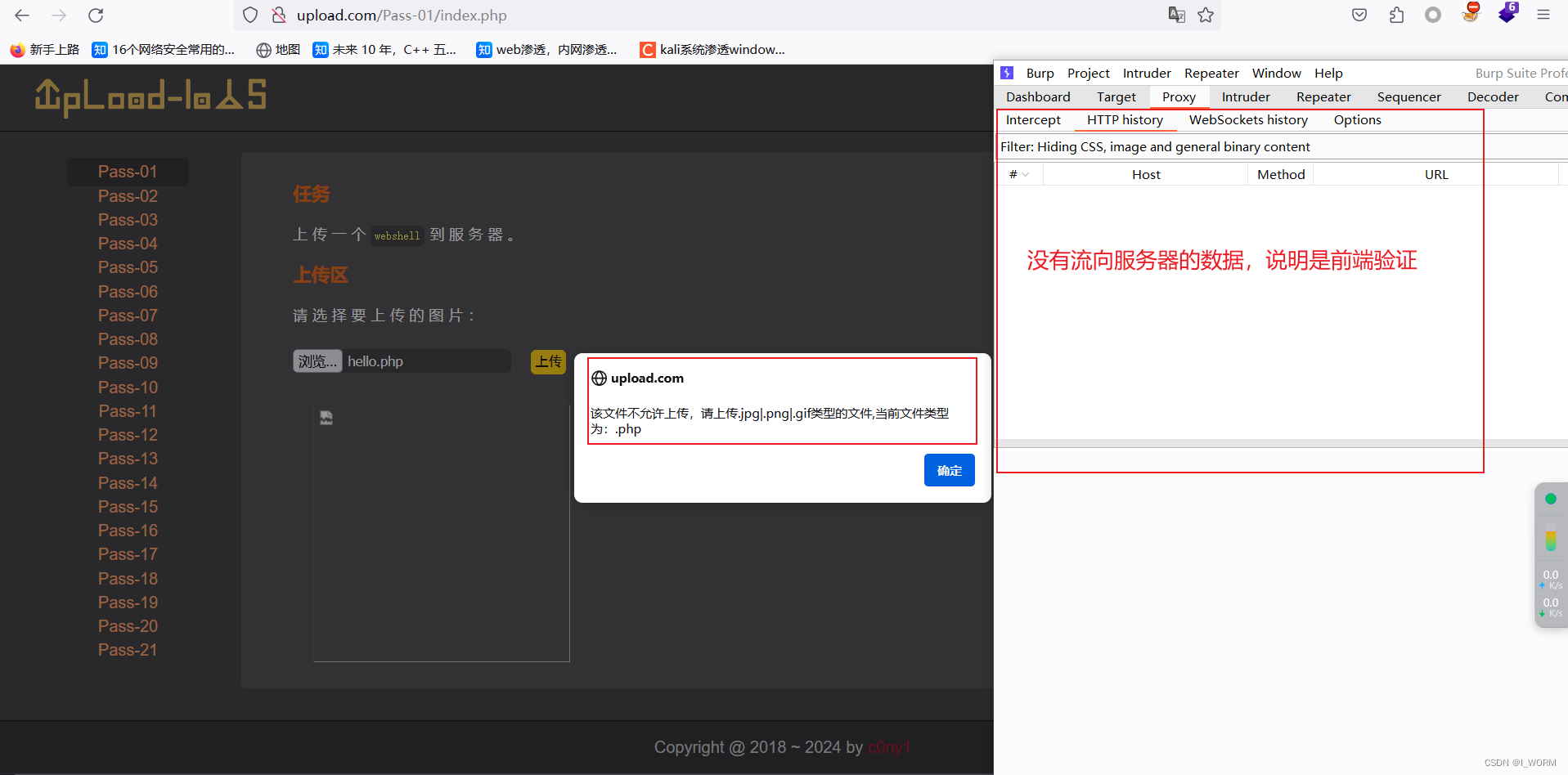Open the Intercept sub-tab in Proxy
The width and height of the screenshot is (1568, 775).
[1033, 119]
